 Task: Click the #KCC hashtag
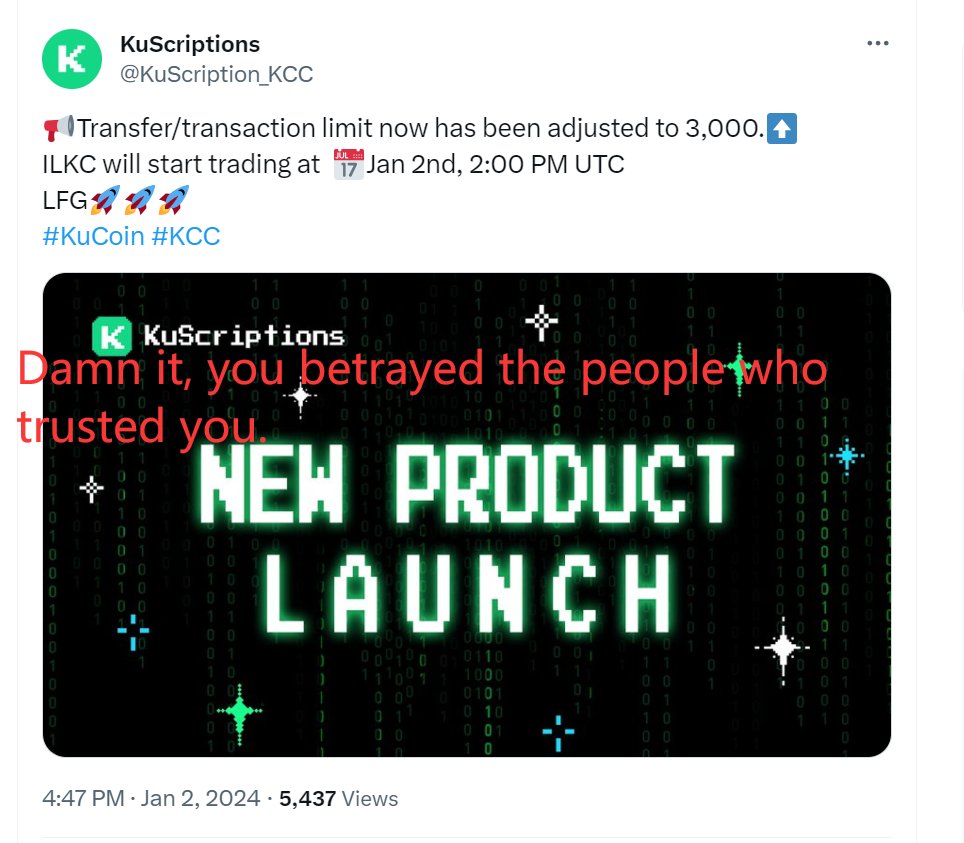186,236
